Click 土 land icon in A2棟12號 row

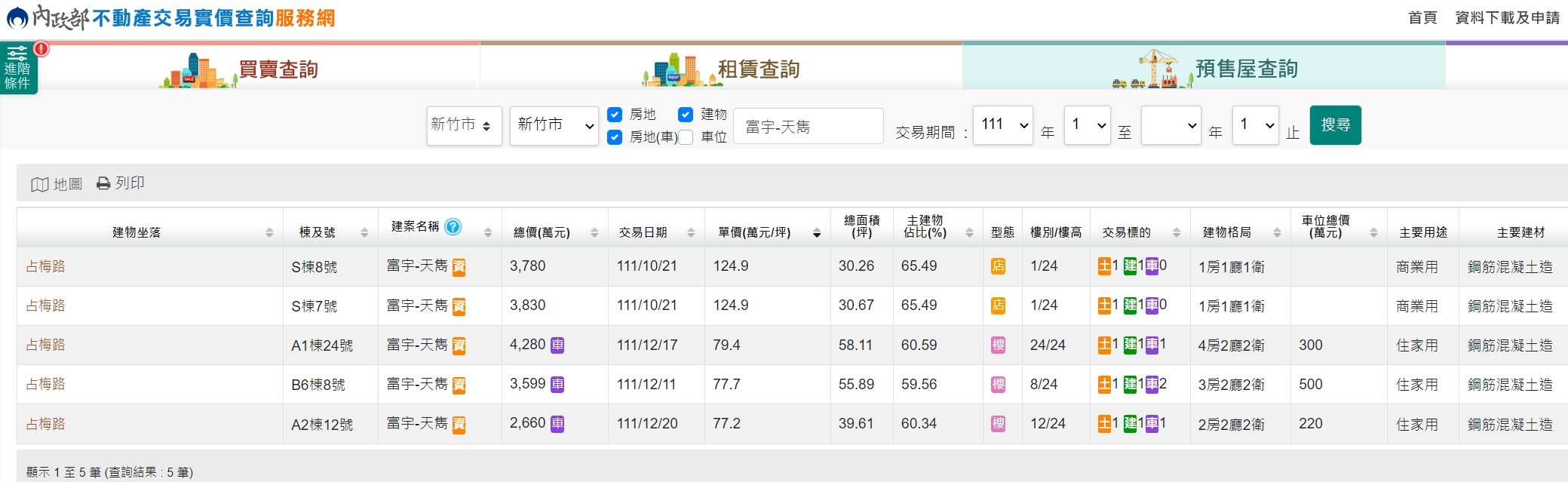click(x=1104, y=423)
